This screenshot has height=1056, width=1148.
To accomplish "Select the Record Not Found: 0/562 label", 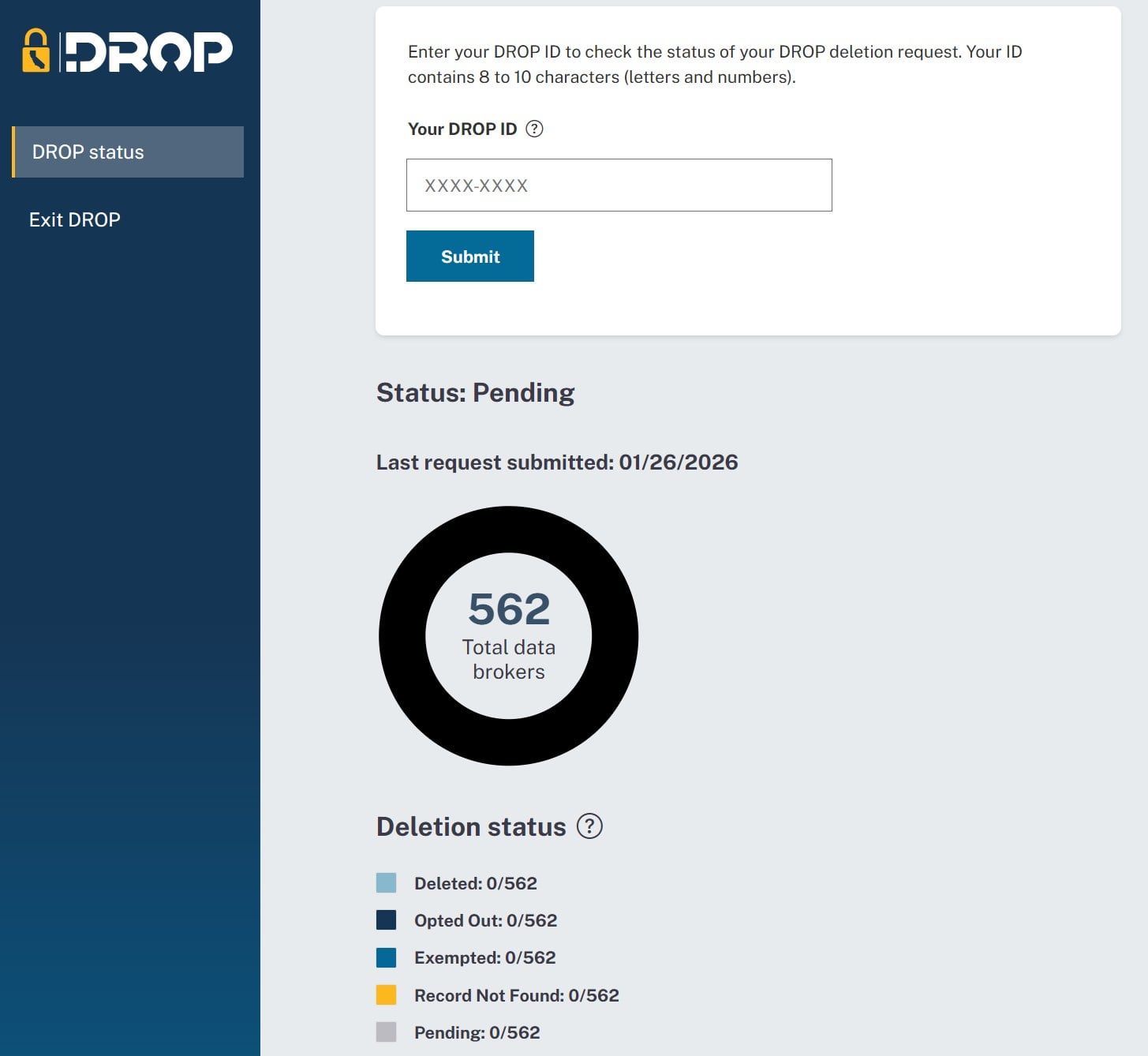I will coord(516,995).
